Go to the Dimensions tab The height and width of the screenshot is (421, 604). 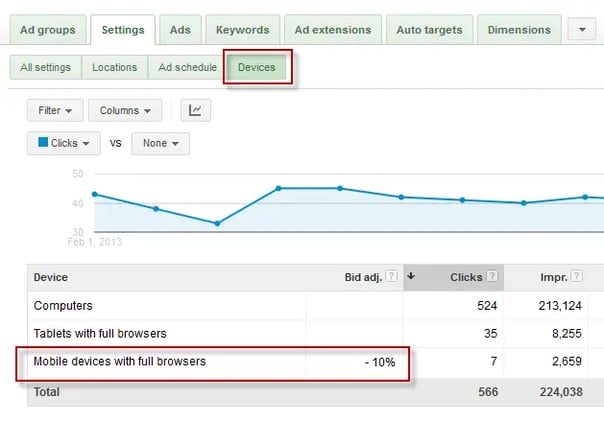(519, 30)
